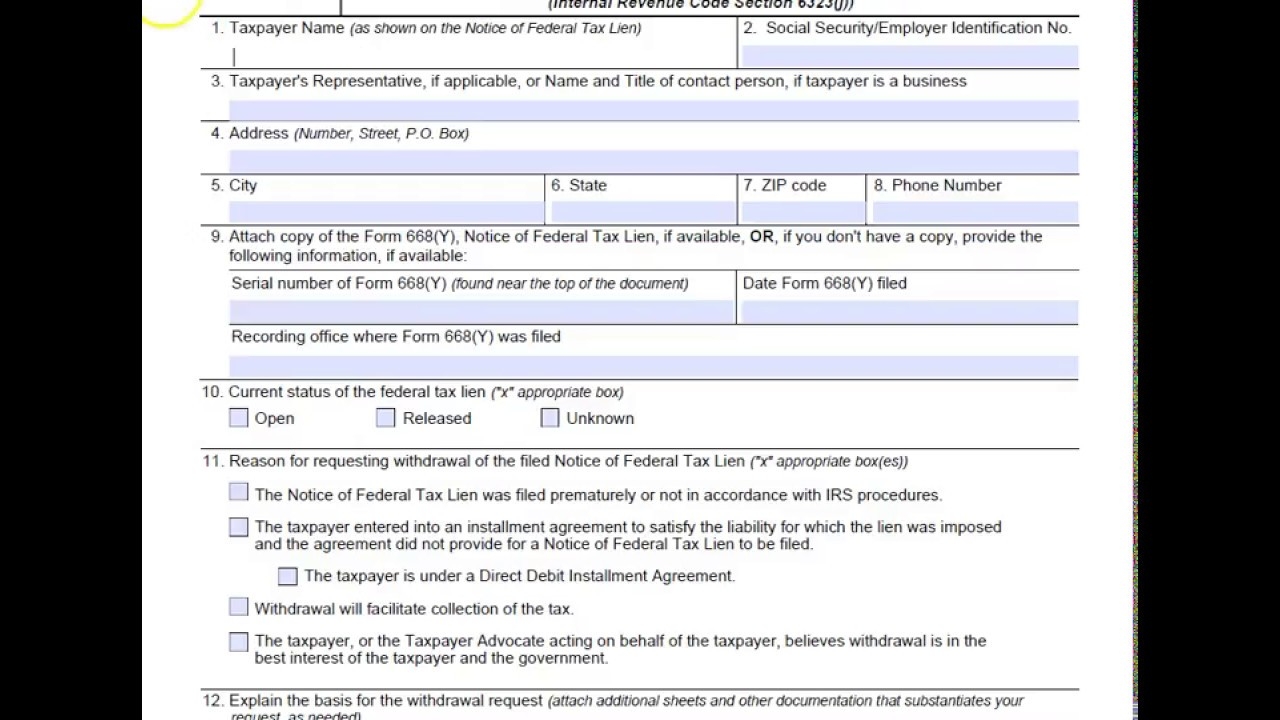Select the State input field
The image size is (1280, 720).
pyautogui.click(x=643, y=212)
